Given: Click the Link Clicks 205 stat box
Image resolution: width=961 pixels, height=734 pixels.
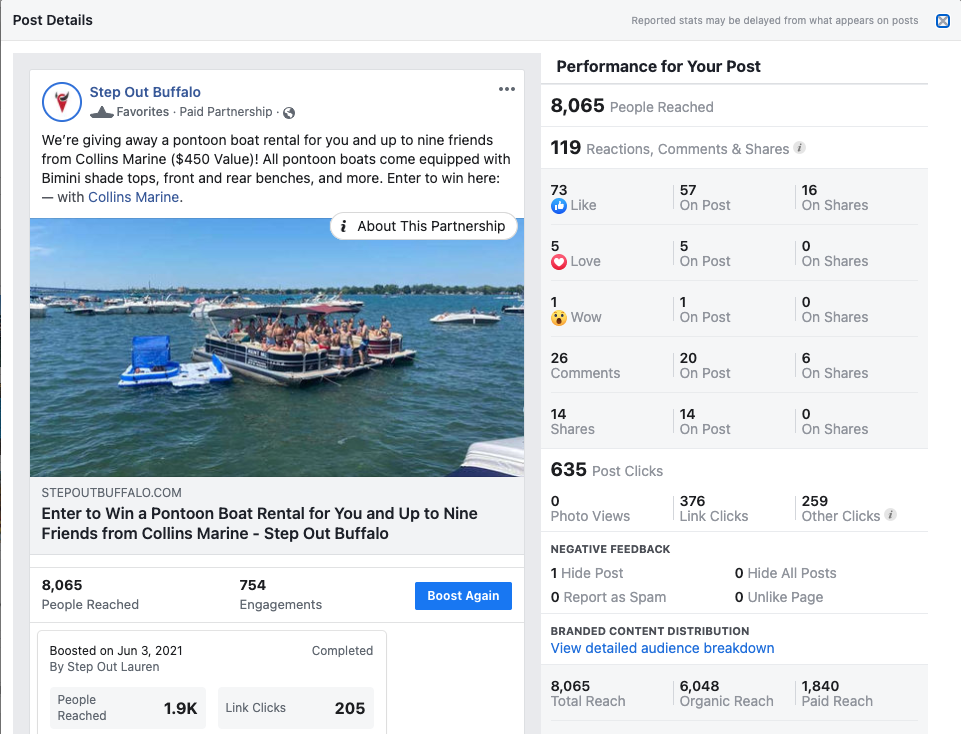Looking at the screenshot, I should (295, 708).
